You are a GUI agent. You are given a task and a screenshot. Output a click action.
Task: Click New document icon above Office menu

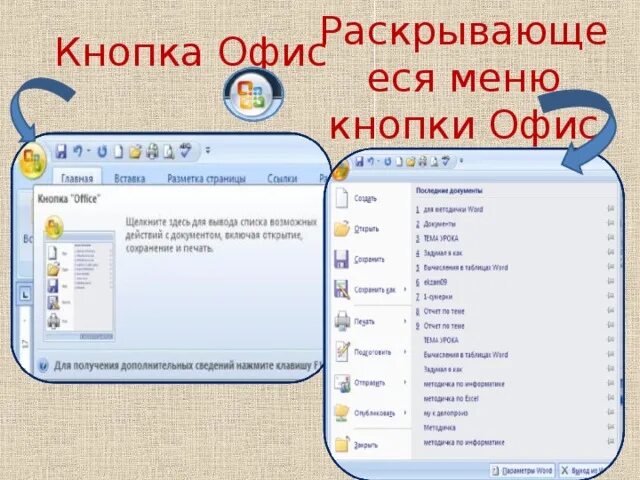point(399,162)
